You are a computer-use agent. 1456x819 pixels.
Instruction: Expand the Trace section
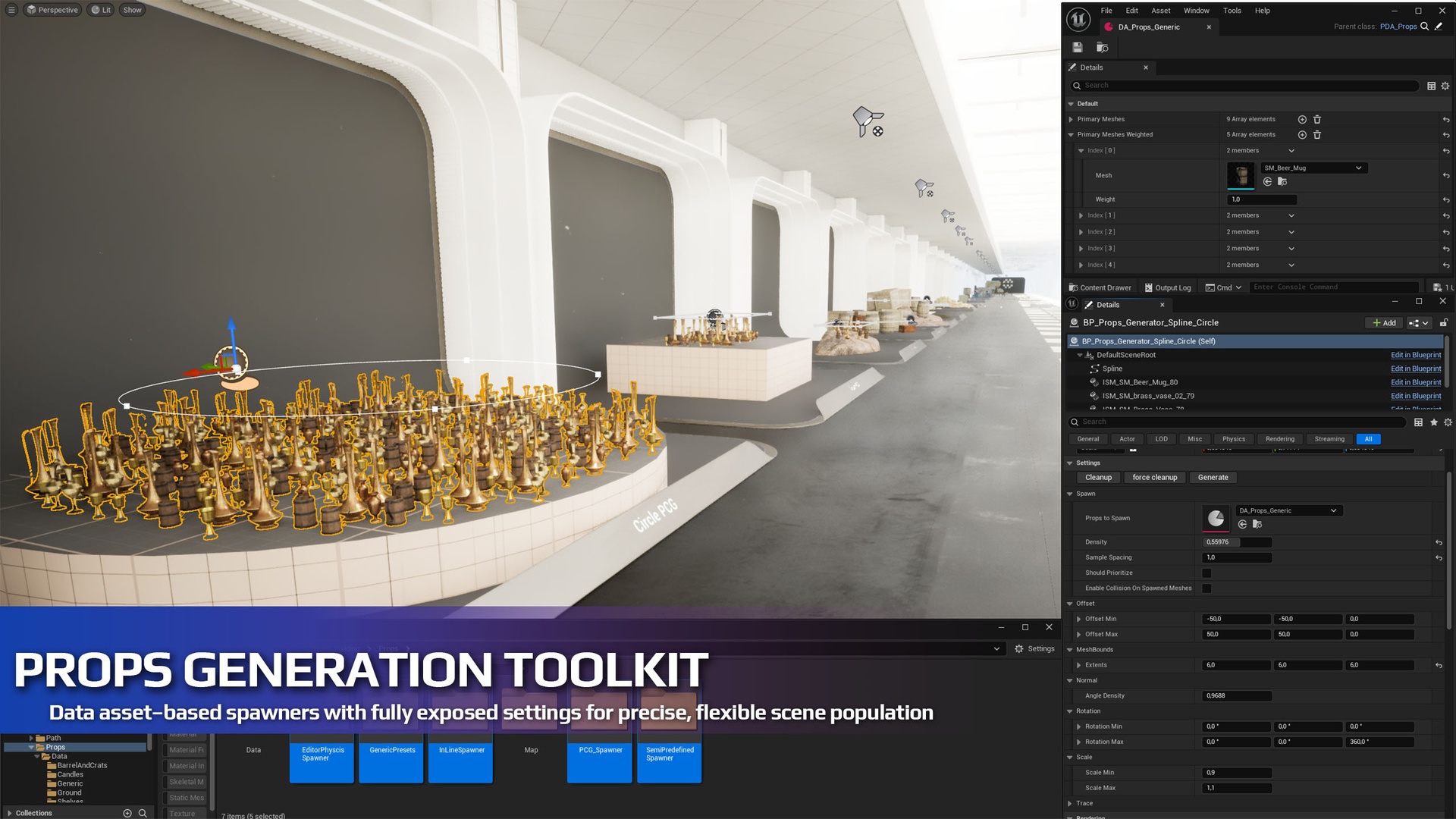click(1070, 804)
